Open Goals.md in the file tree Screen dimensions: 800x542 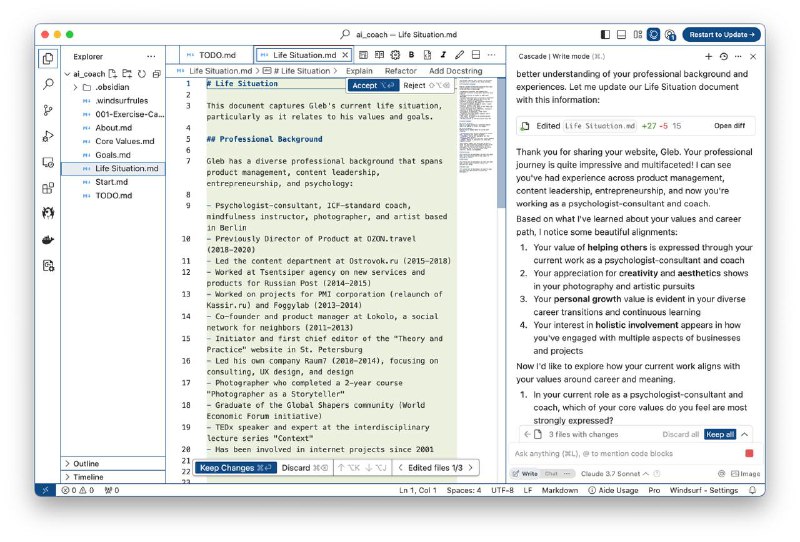pos(113,155)
